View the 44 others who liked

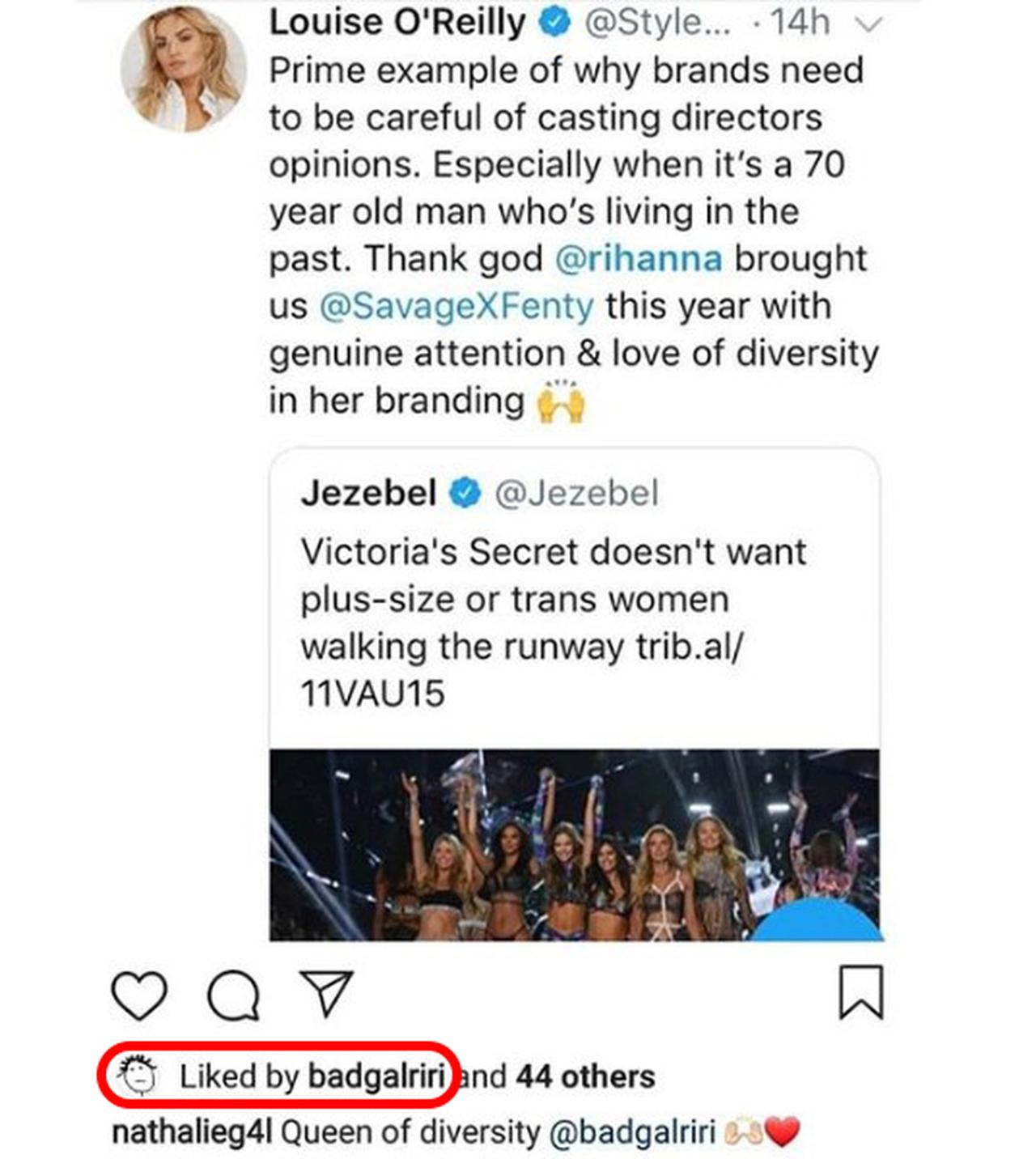click(585, 1076)
